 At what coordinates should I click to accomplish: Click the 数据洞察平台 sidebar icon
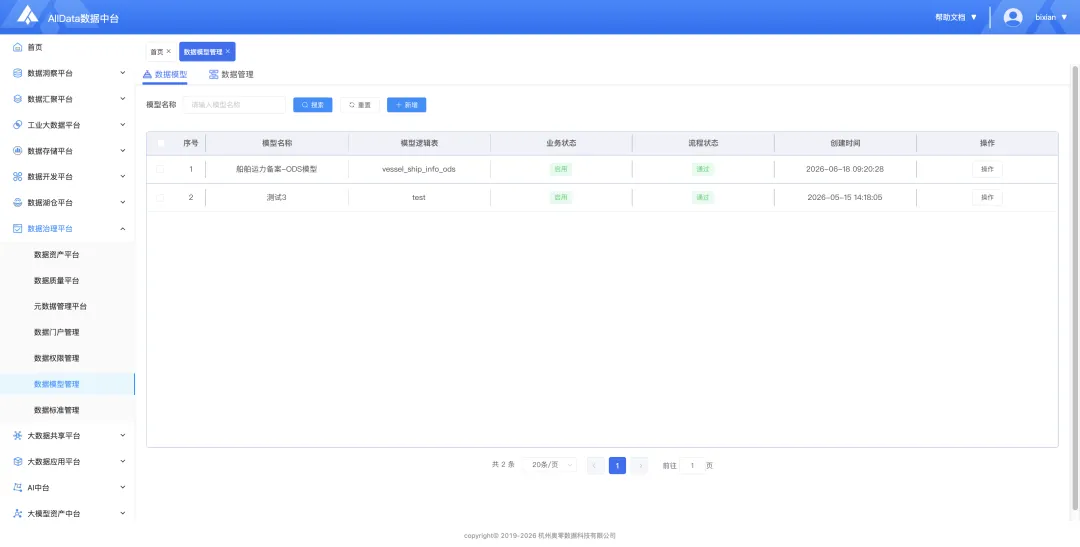pyautogui.click(x=18, y=73)
